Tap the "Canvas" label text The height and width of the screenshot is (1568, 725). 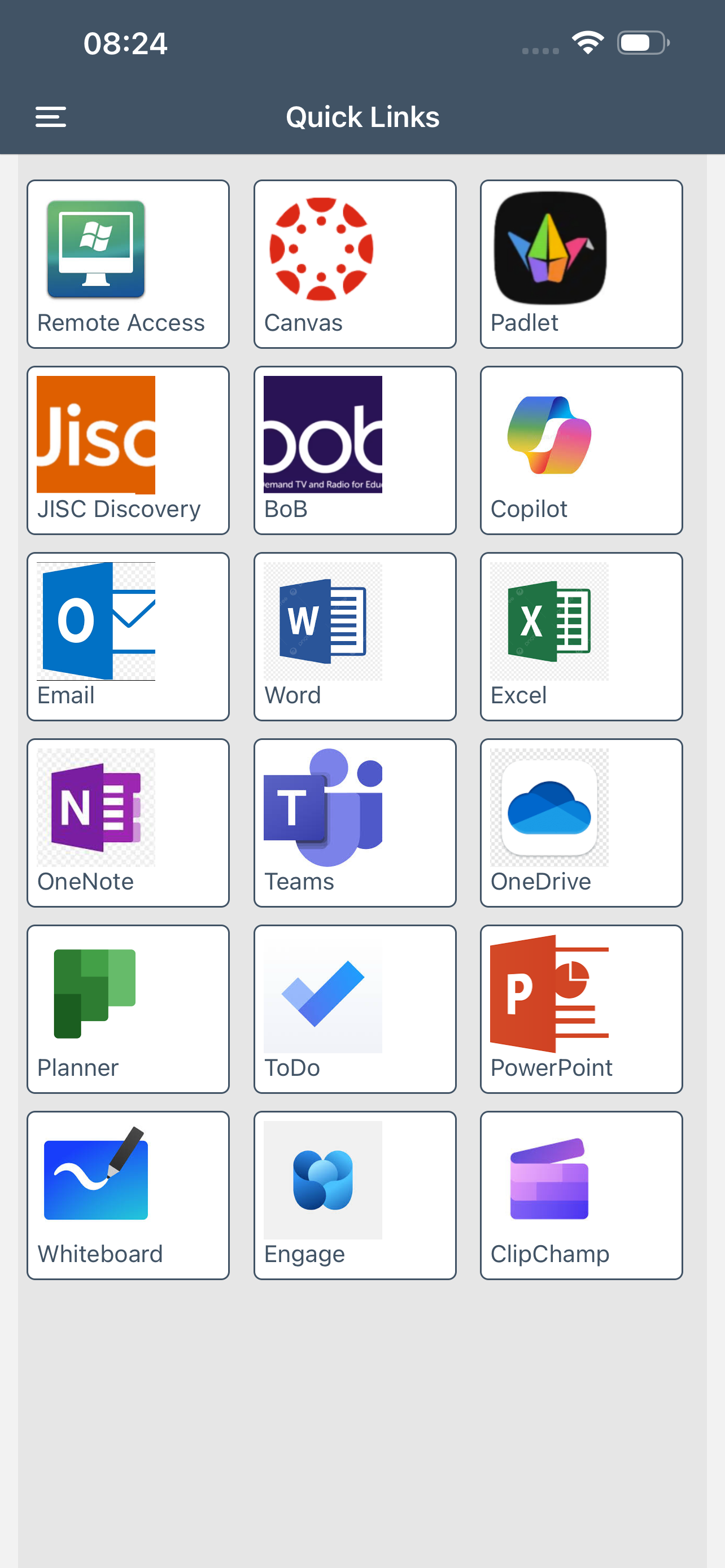tap(303, 323)
